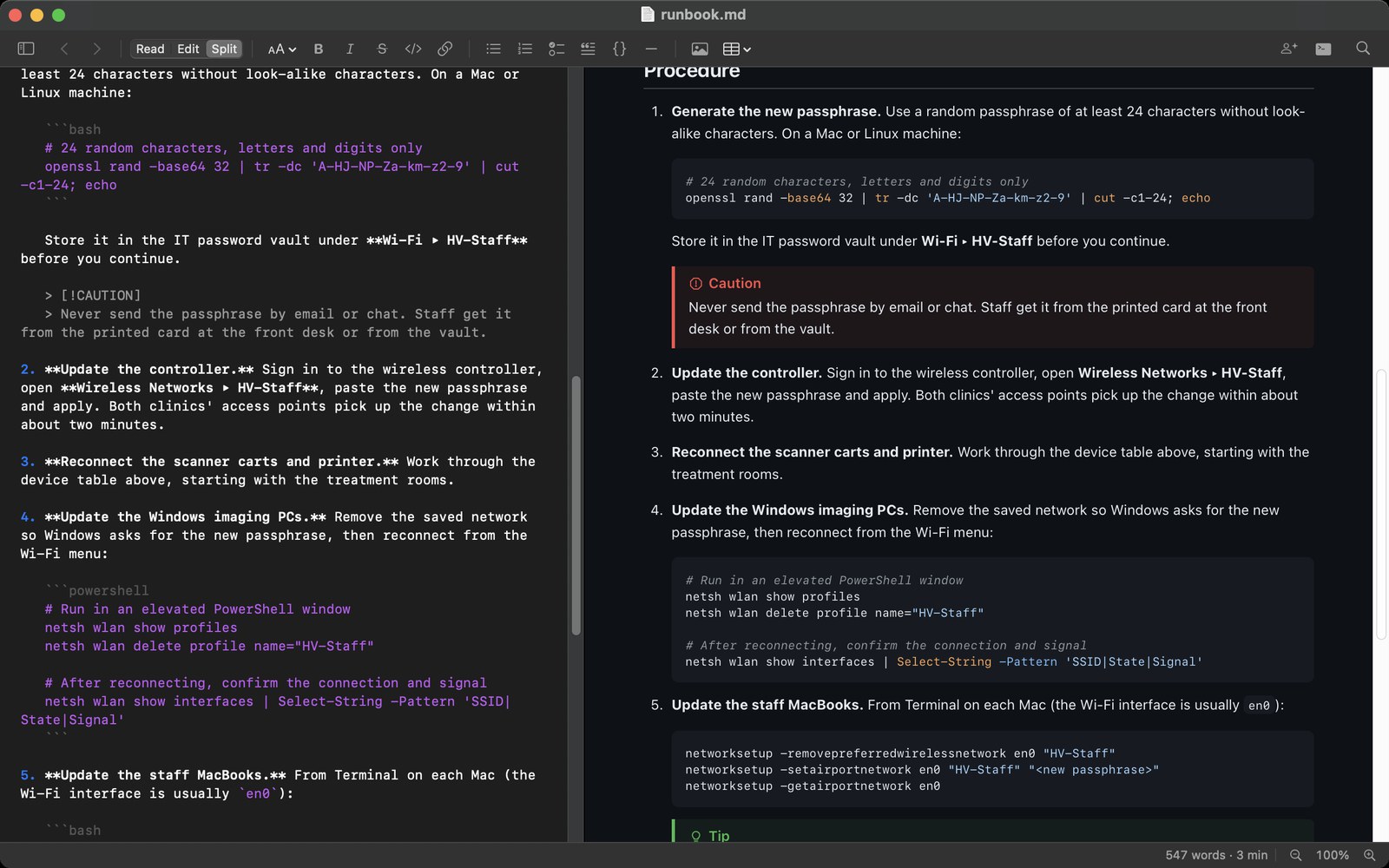
Task: Click 'netsh wlan delete profile' line in editor
Action: click(x=209, y=646)
